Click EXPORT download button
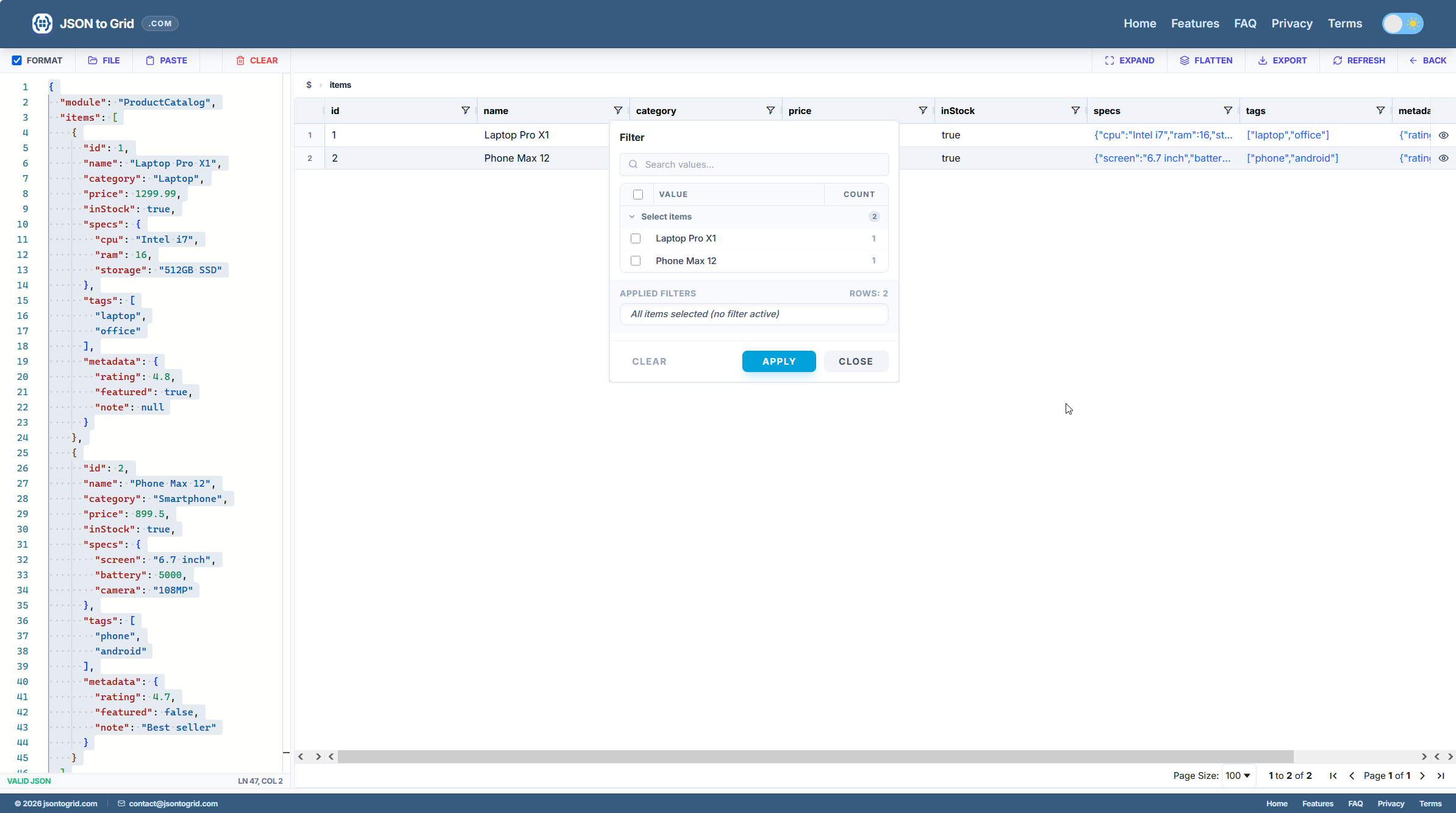The width and height of the screenshot is (1456, 813). 1282,60
